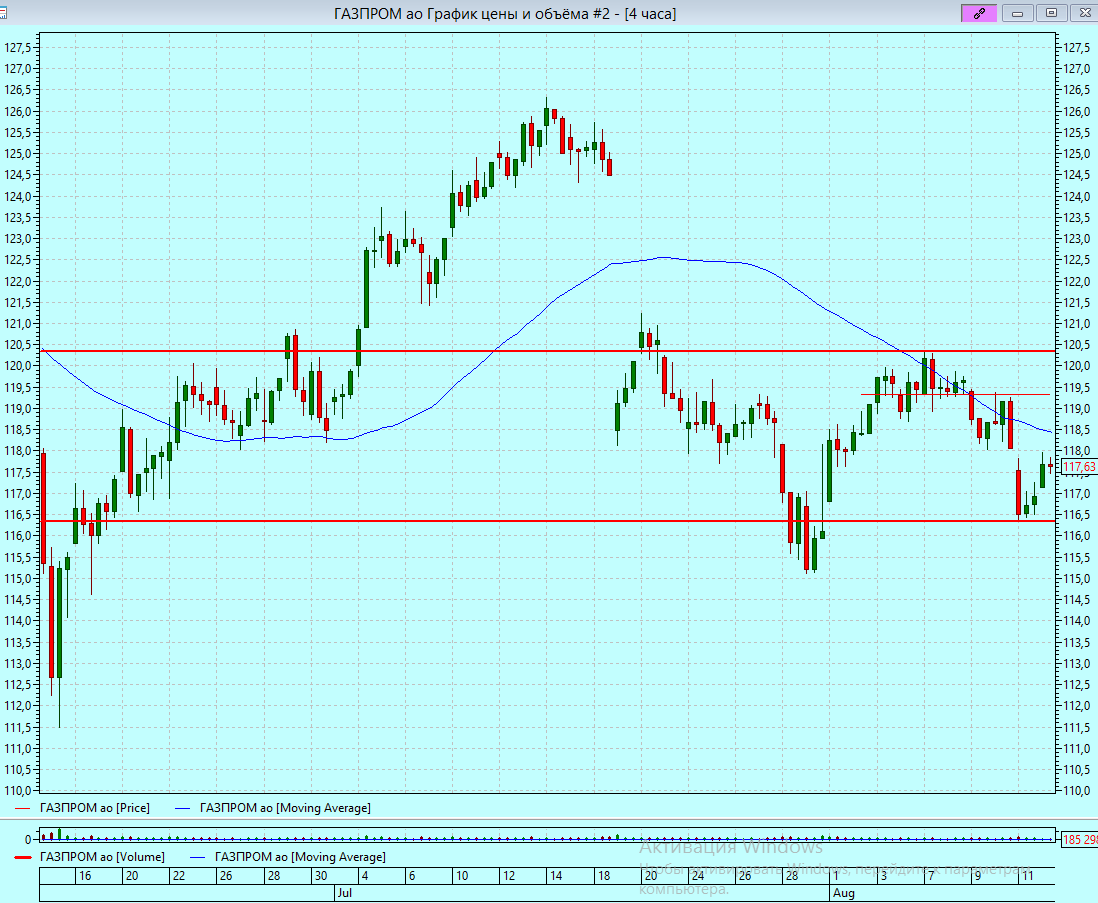1098x903 pixels.
Task: Click the date label '11' on the time axis
Action: coord(1027,876)
